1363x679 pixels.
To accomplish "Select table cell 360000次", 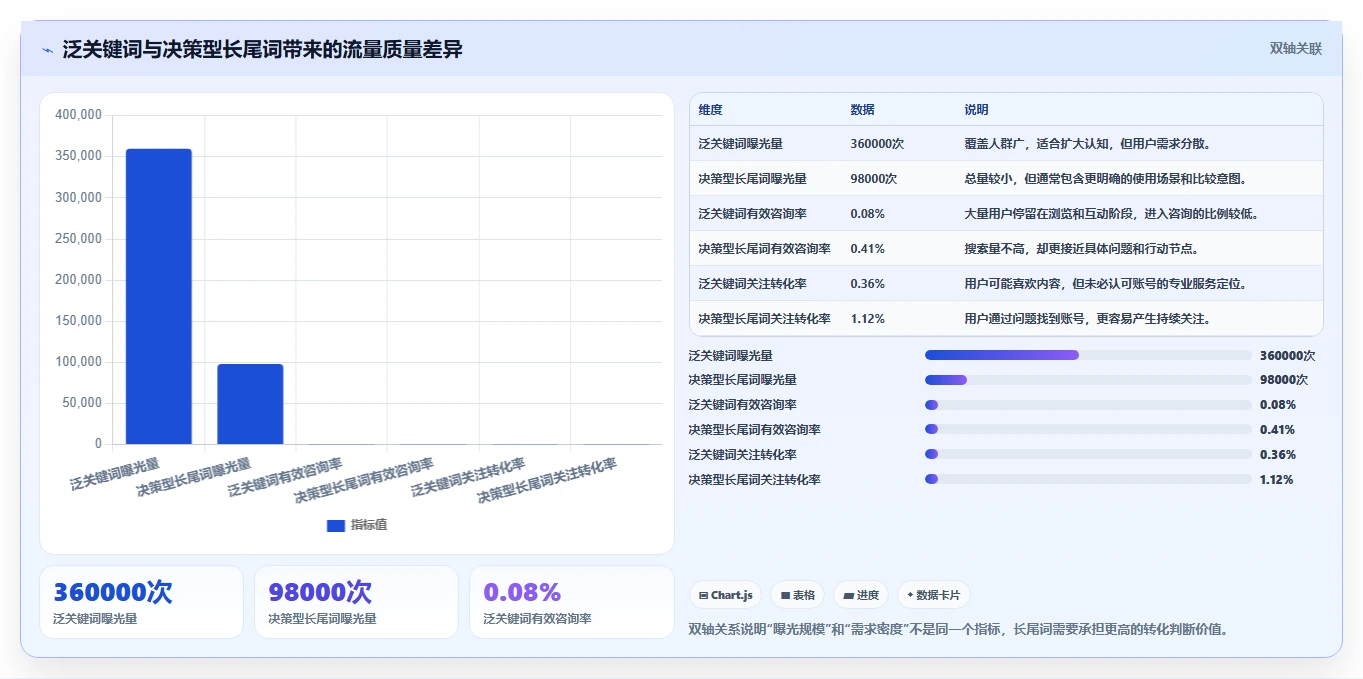I will [x=877, y=144].
